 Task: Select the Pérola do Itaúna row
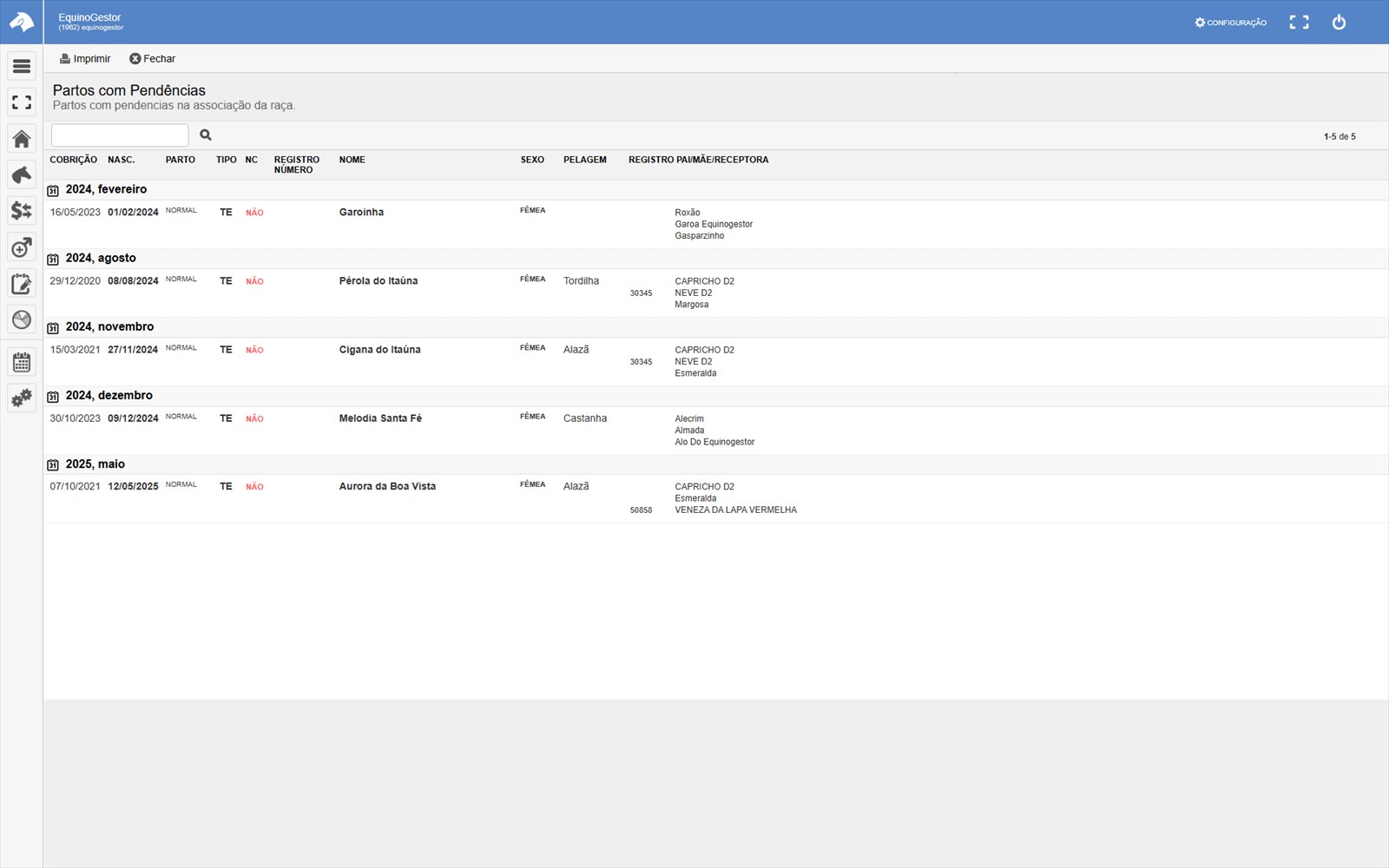click(716, 293)
